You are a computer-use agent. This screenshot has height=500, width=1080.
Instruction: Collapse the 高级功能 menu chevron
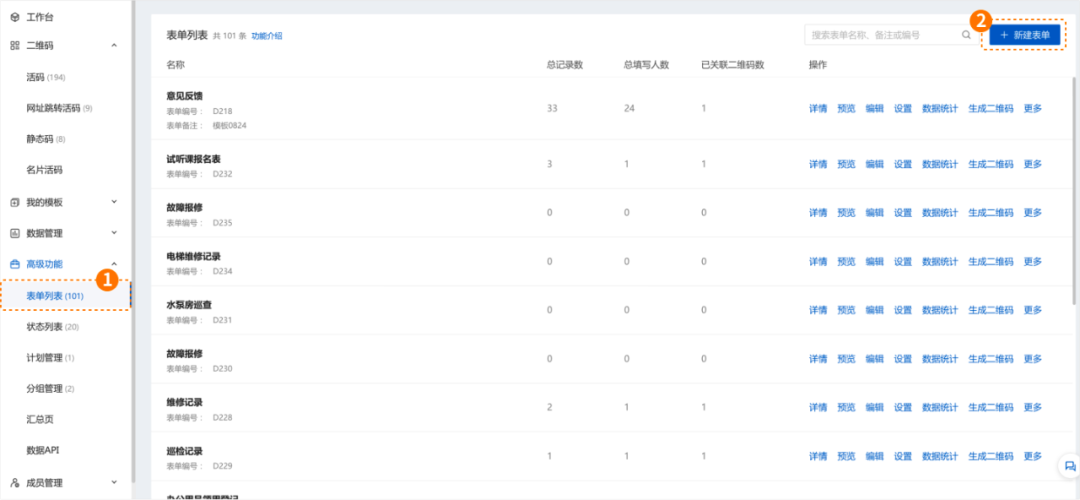[x=114, y=264]
